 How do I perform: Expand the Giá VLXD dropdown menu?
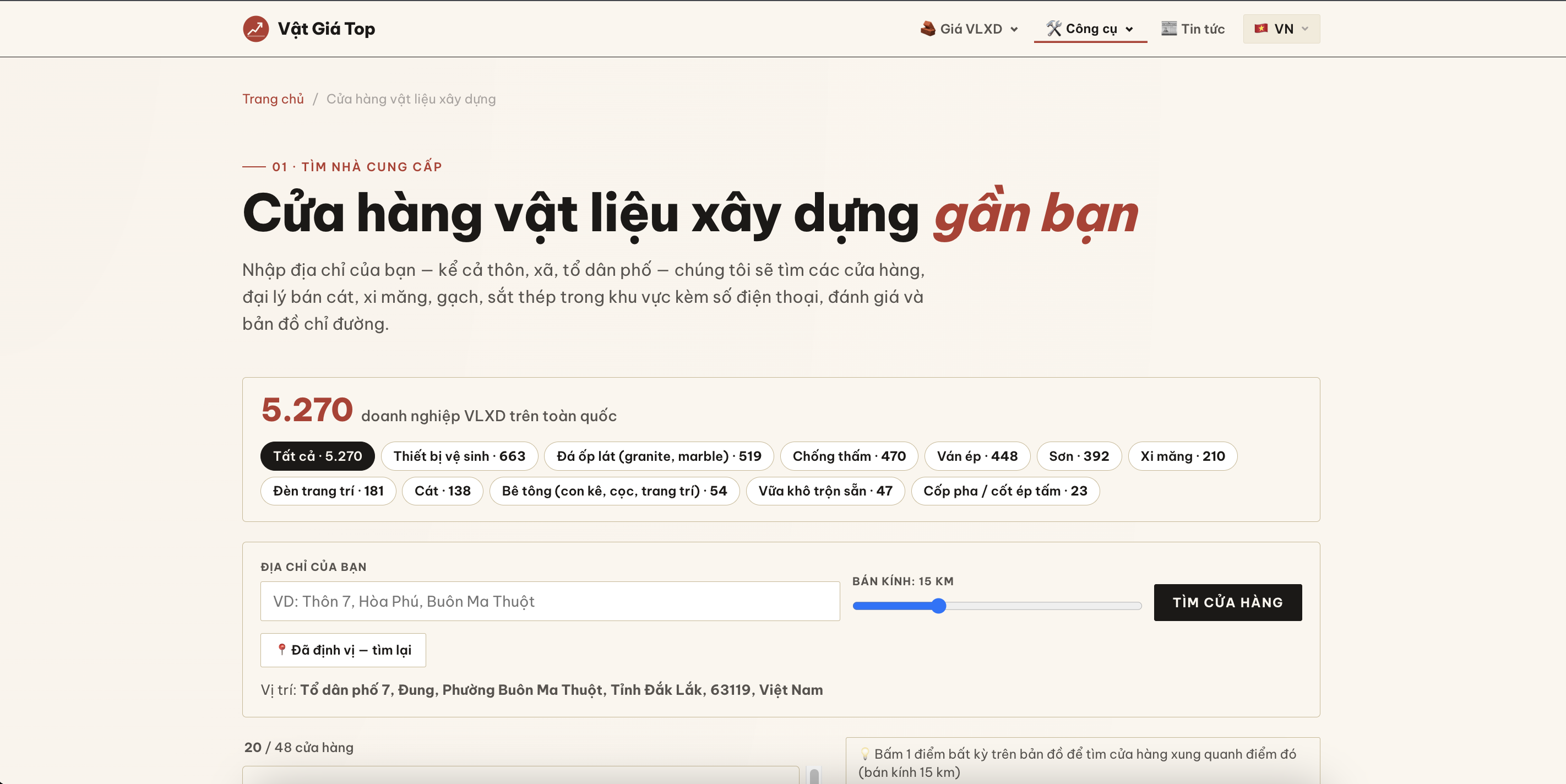point(970,29)
